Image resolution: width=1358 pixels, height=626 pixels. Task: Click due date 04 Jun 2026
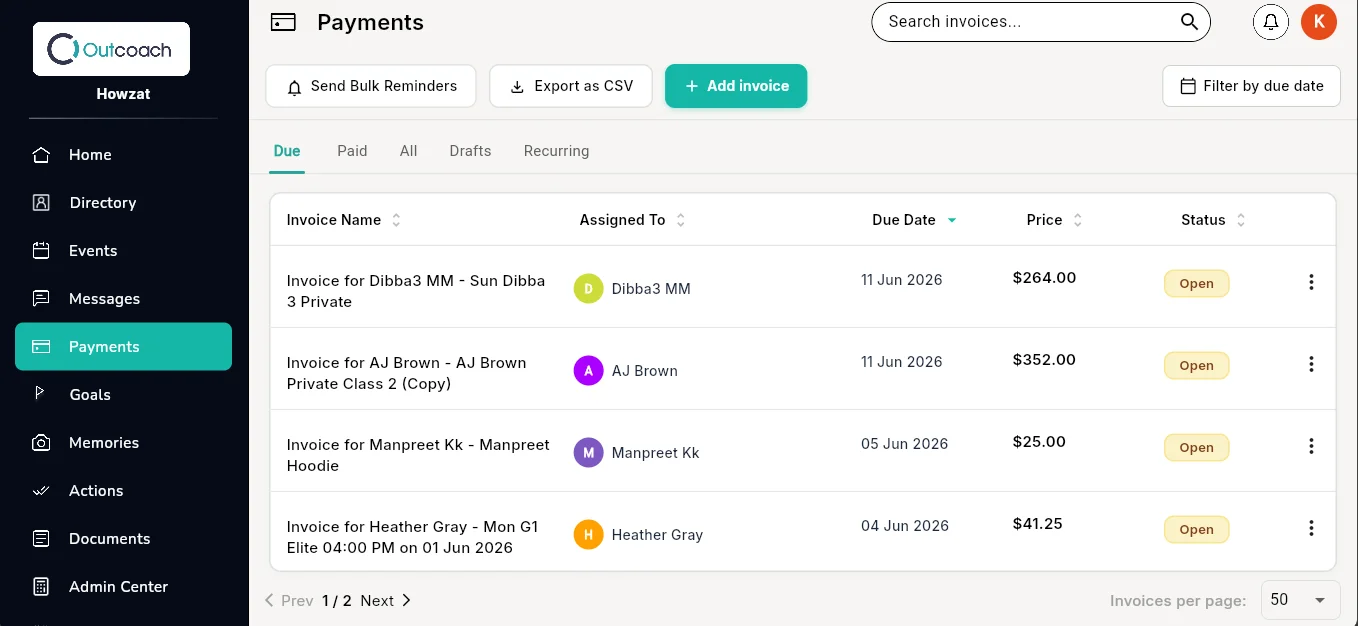904,526
